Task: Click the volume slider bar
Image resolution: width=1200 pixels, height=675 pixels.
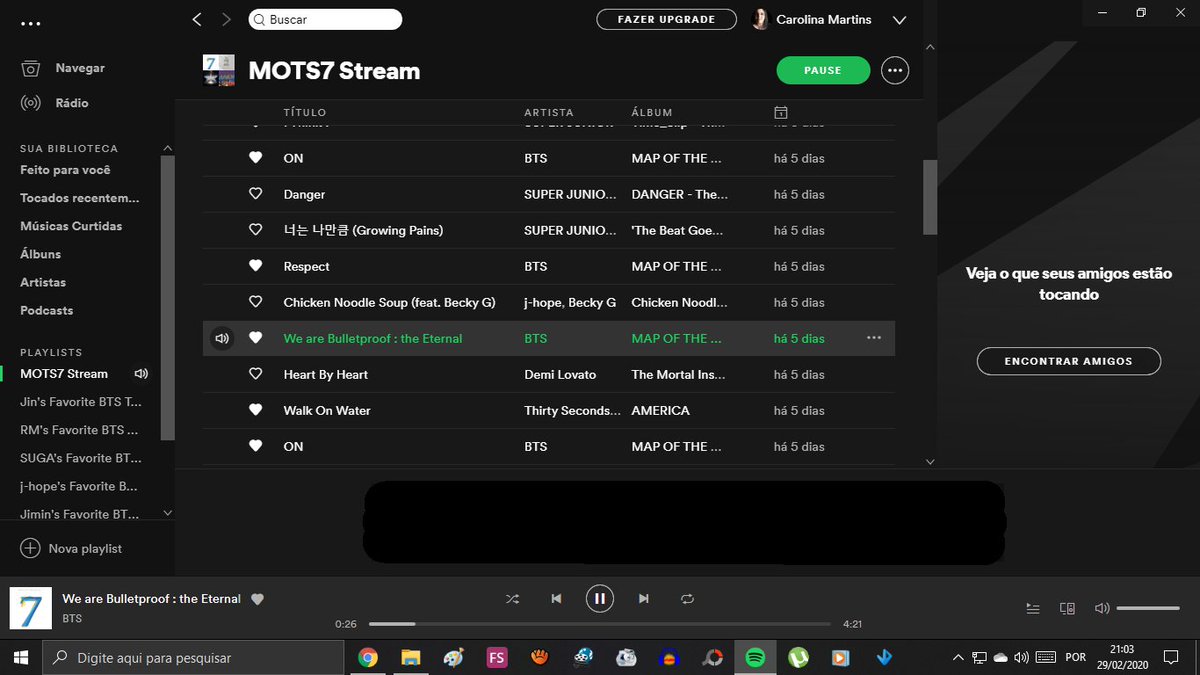Action: [x=1148, y=608]
